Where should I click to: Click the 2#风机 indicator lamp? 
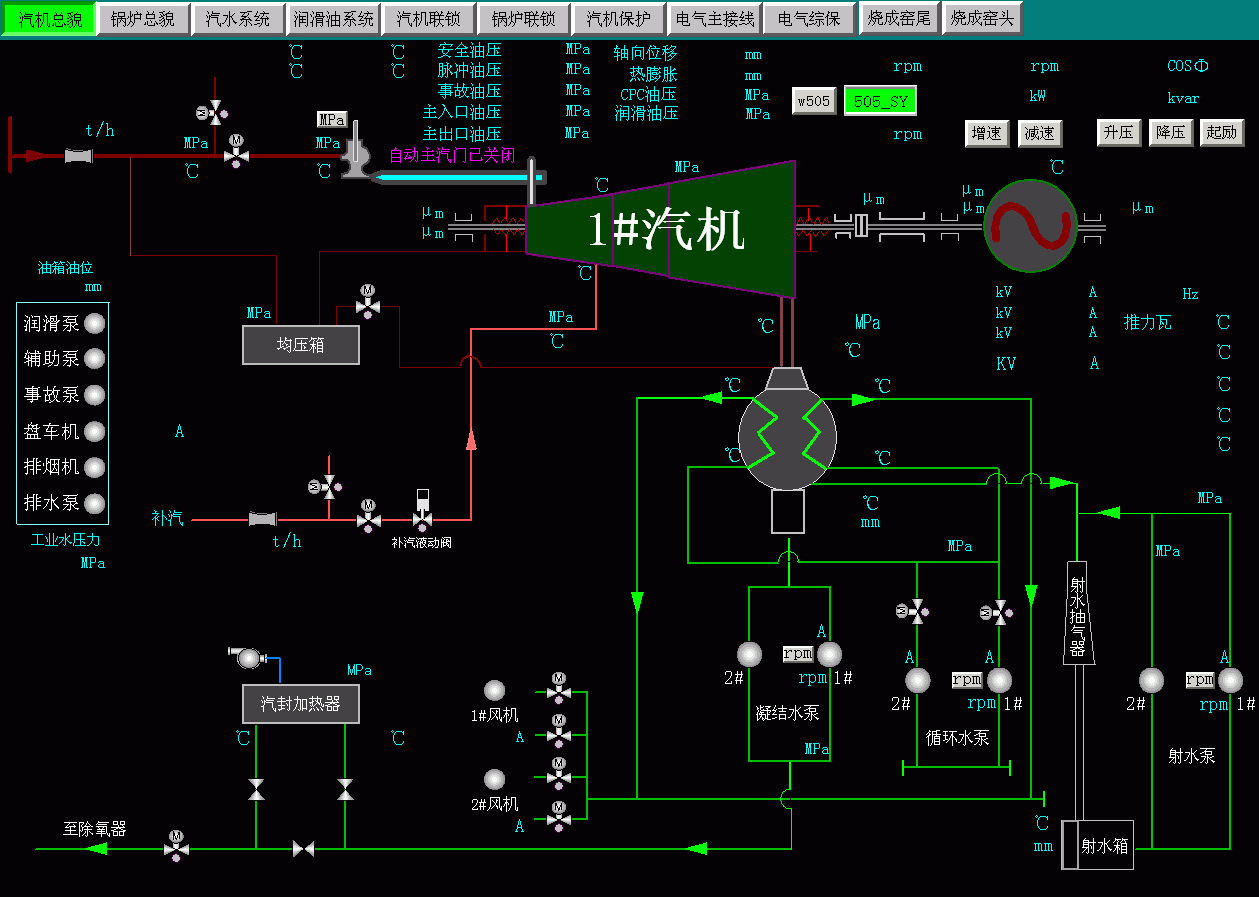click(x=494, y=779)
